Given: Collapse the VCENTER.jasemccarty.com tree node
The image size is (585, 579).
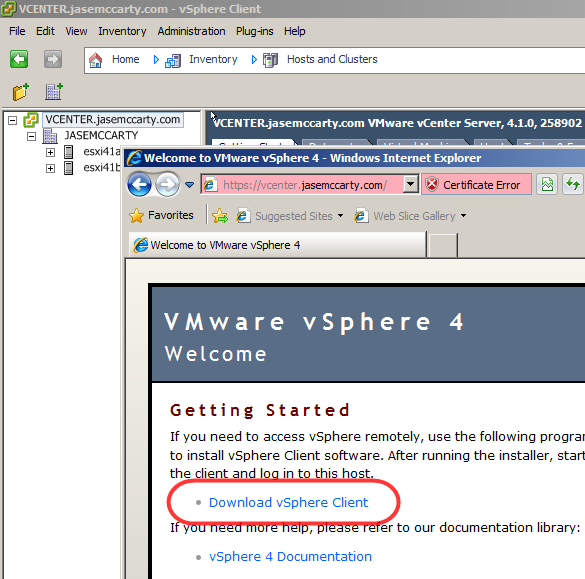Looking at the screenshot, I should (13, 121).
